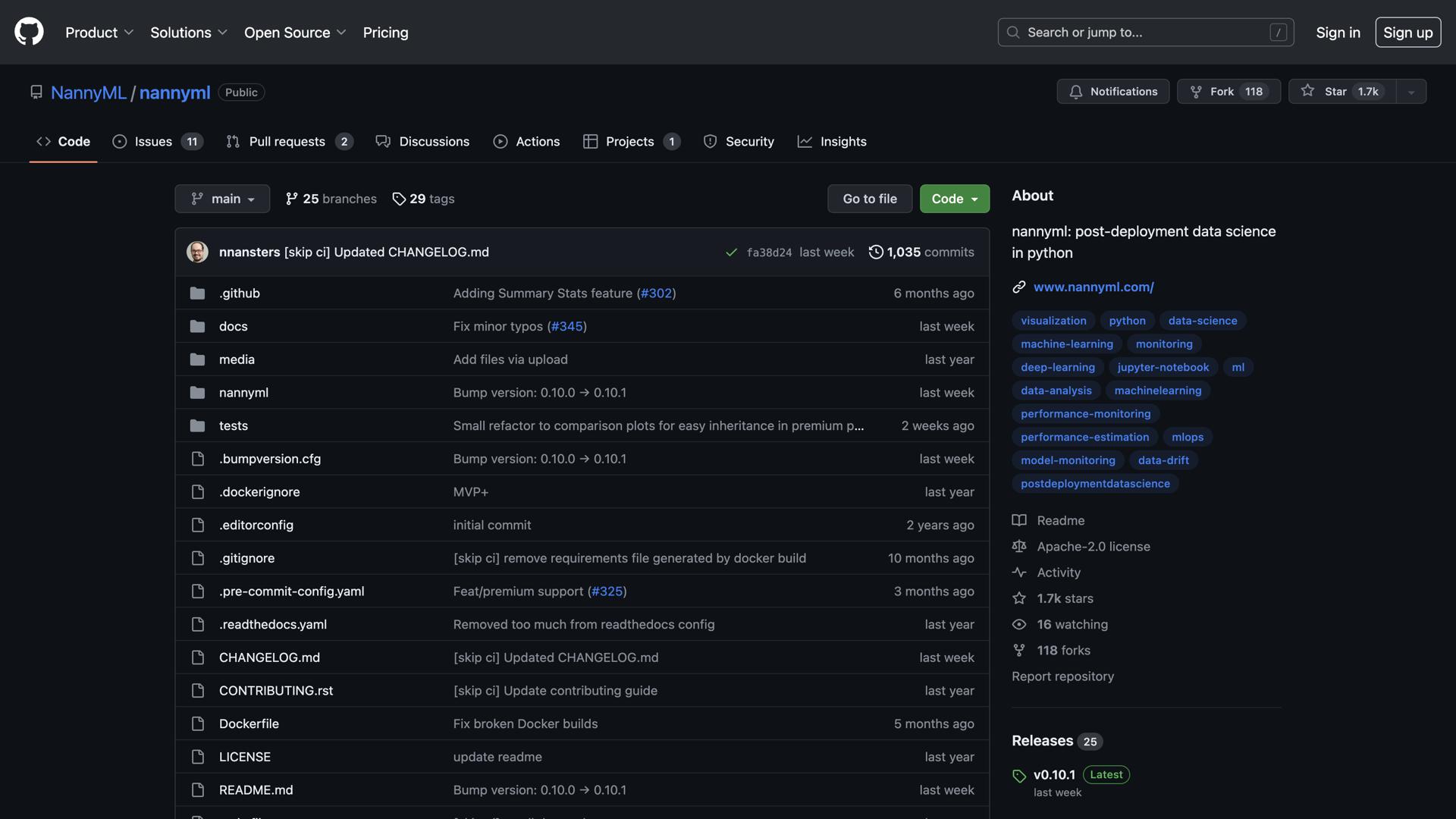Click the commit status green checkmark
The height and width of the screenshot is (819, 1456).
[731, 253]
